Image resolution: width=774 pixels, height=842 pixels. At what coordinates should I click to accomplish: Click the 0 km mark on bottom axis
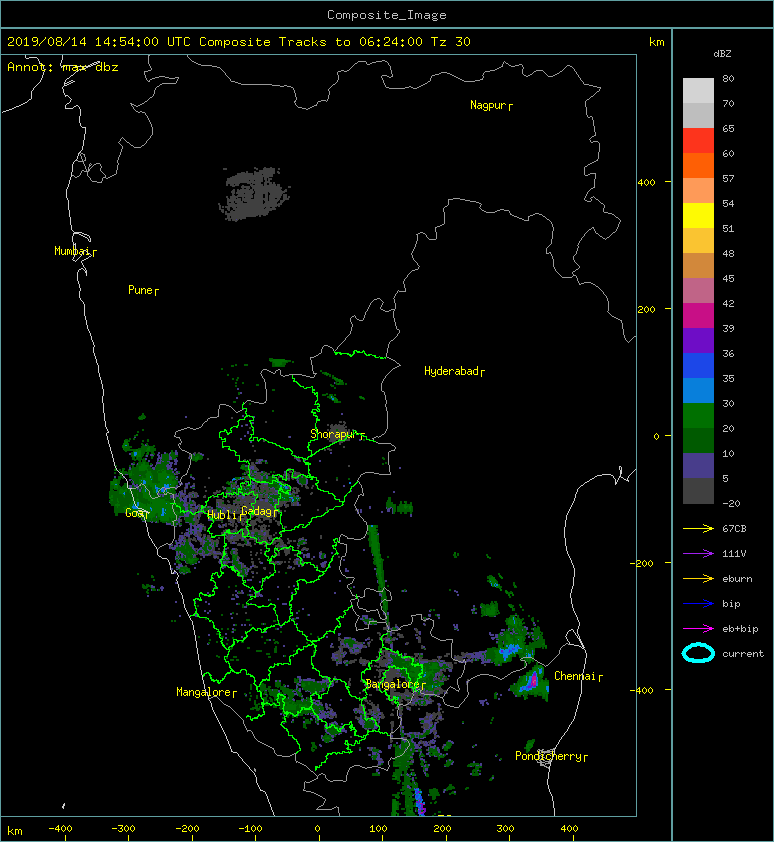click(x=317, y=829)
